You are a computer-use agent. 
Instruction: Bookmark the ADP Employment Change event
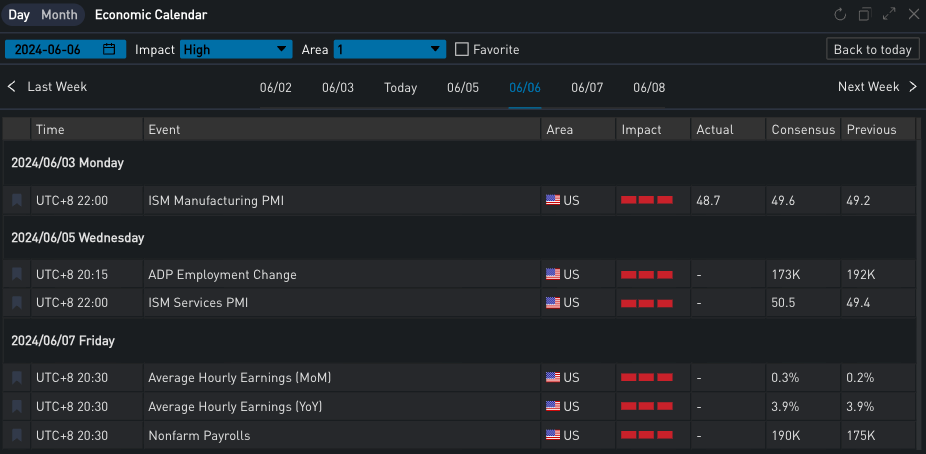pos(17,274)
